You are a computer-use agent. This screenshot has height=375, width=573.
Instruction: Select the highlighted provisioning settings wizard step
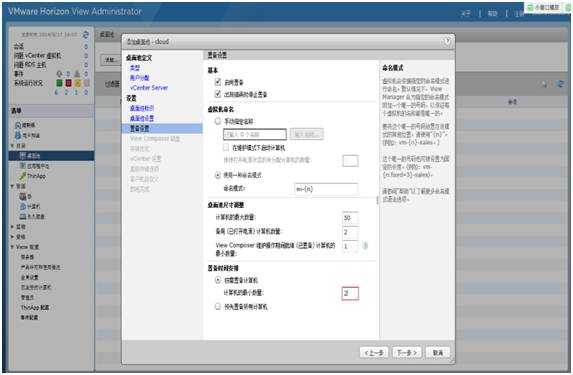tap(162, 128)
